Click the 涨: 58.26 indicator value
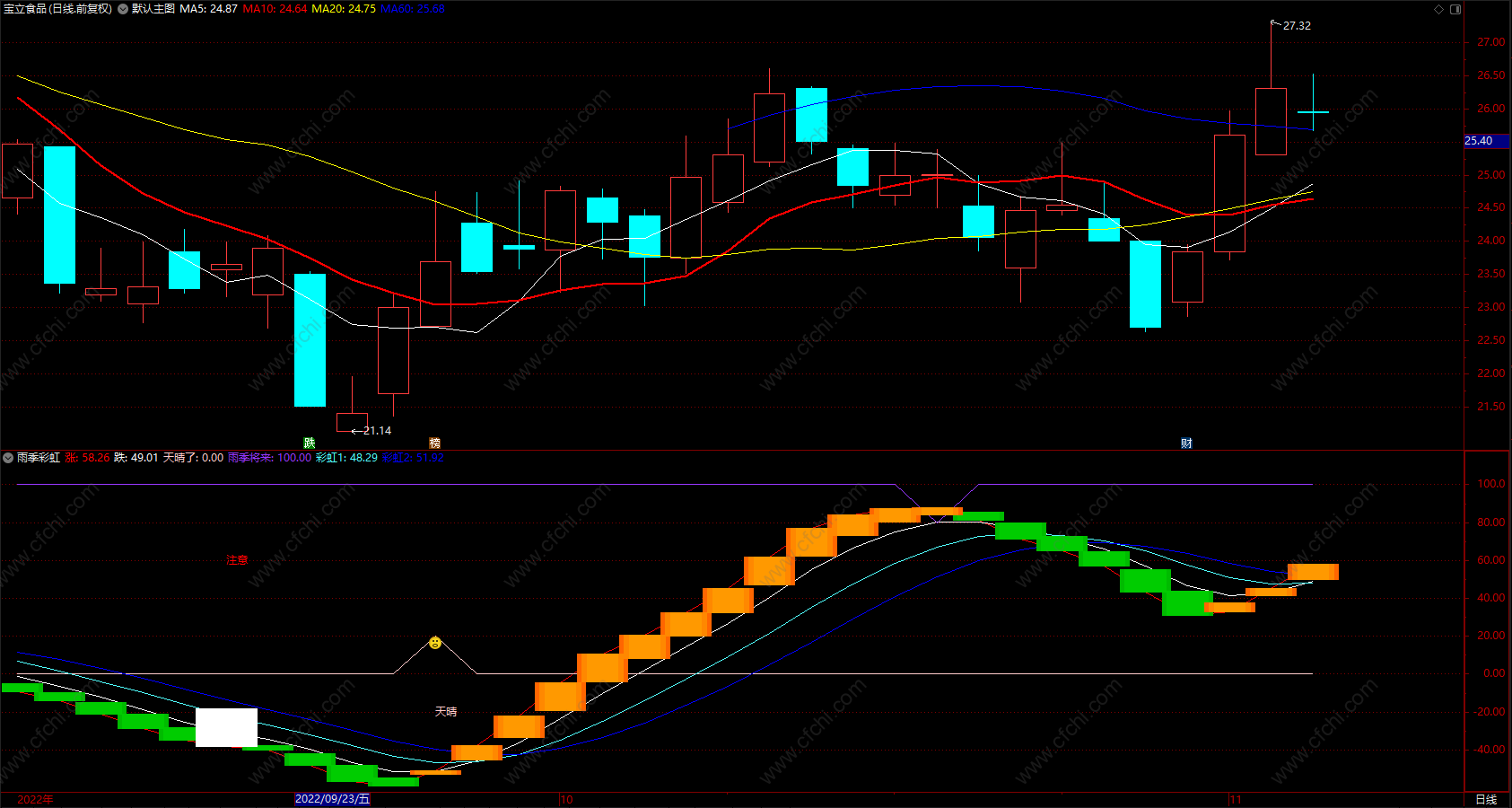Image resolution: width=1512 pixels, height=808 pixels. pos(87,458)
